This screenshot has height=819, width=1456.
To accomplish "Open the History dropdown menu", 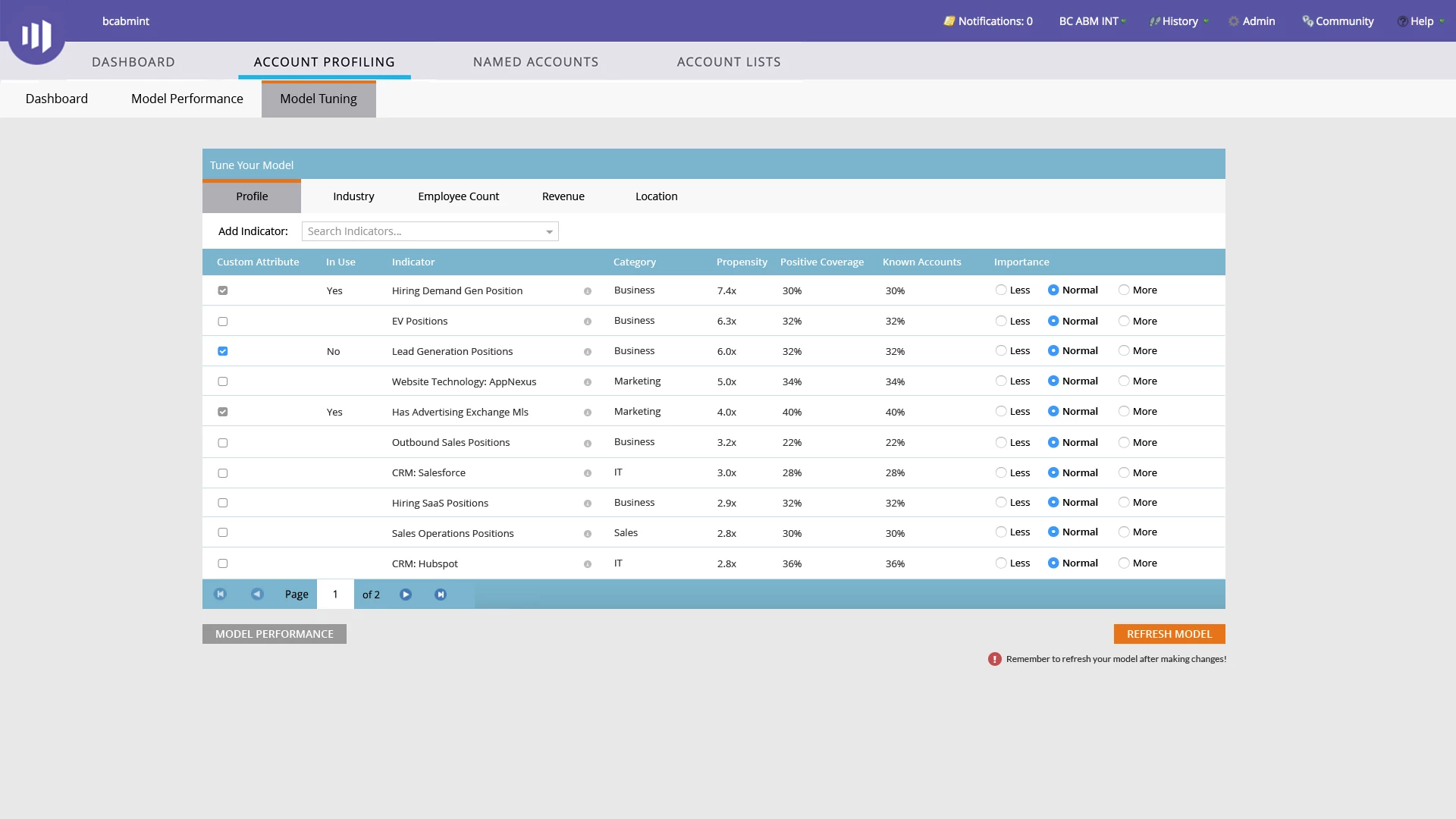I will point(1180,21).
